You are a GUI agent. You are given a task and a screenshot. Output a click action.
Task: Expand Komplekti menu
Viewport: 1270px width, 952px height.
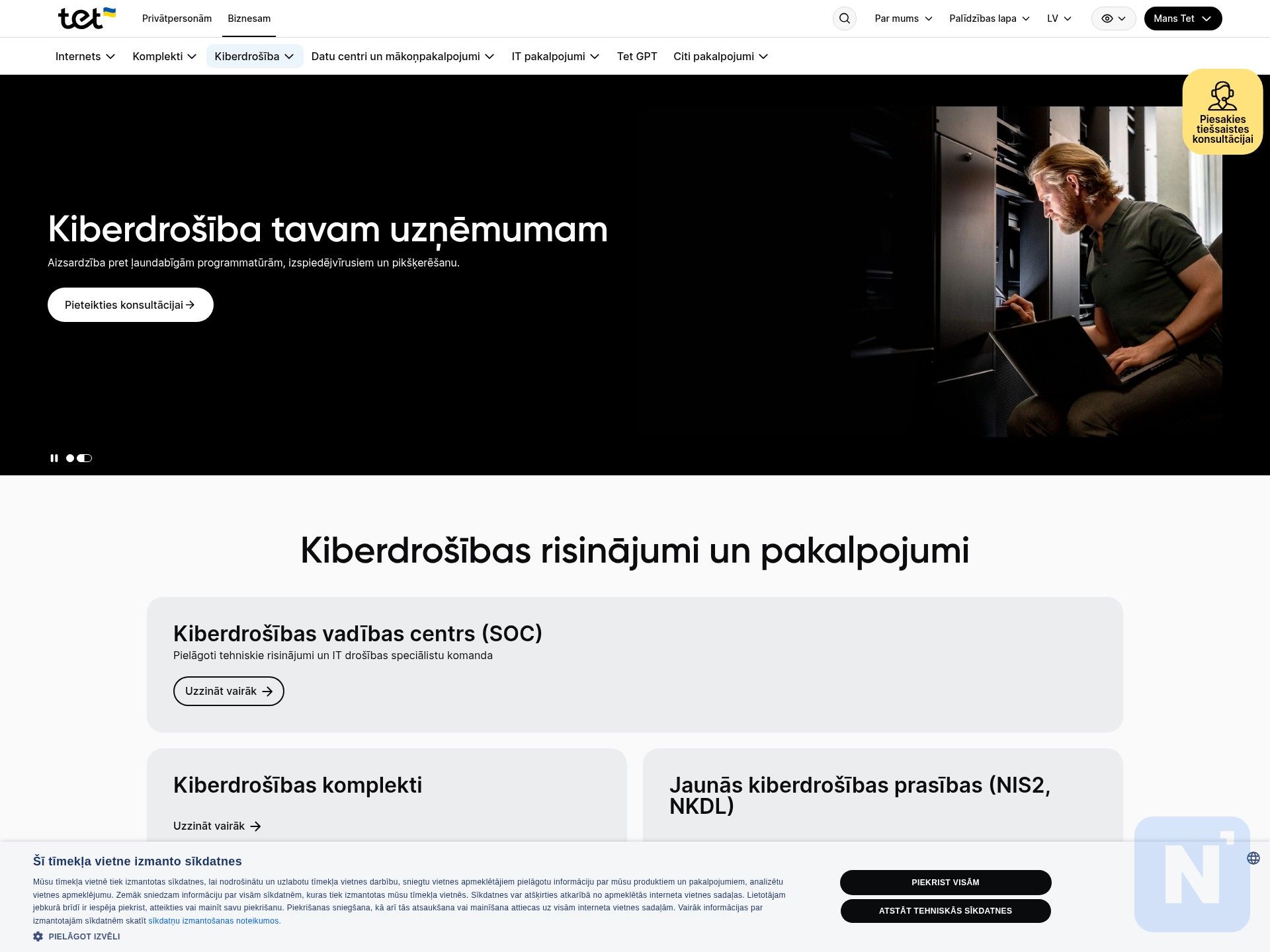click(165, 56)
